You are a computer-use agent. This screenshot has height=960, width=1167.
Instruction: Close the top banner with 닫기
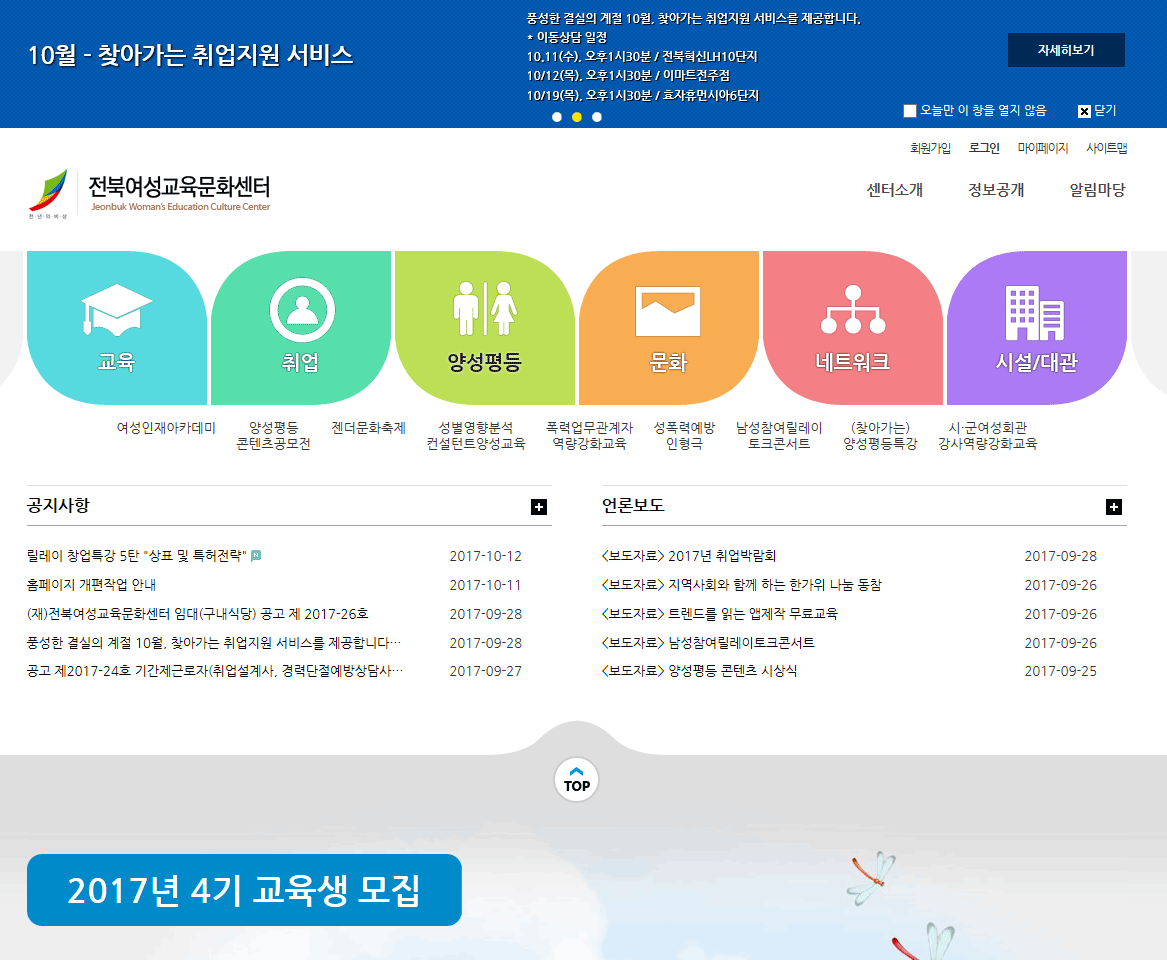1097,111
